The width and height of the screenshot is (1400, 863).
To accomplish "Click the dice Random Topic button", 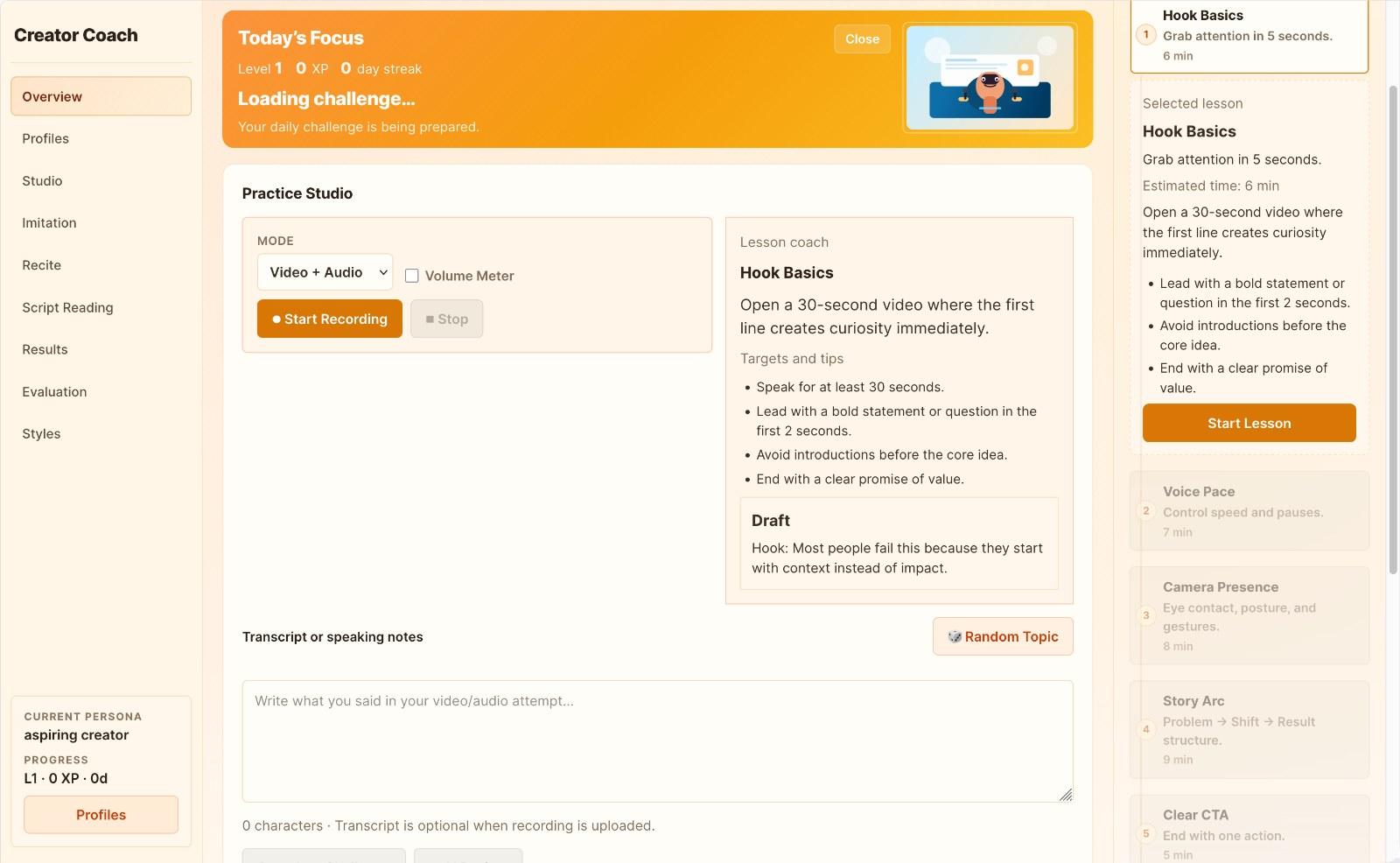I will click(x=1002, y=636).
